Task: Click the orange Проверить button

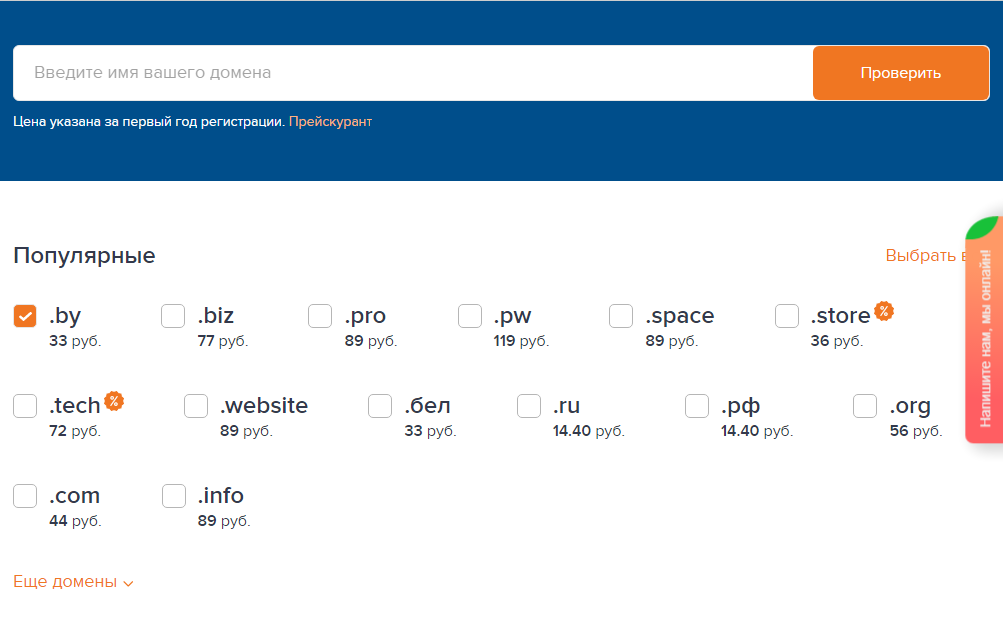Action: coord(901,73)
